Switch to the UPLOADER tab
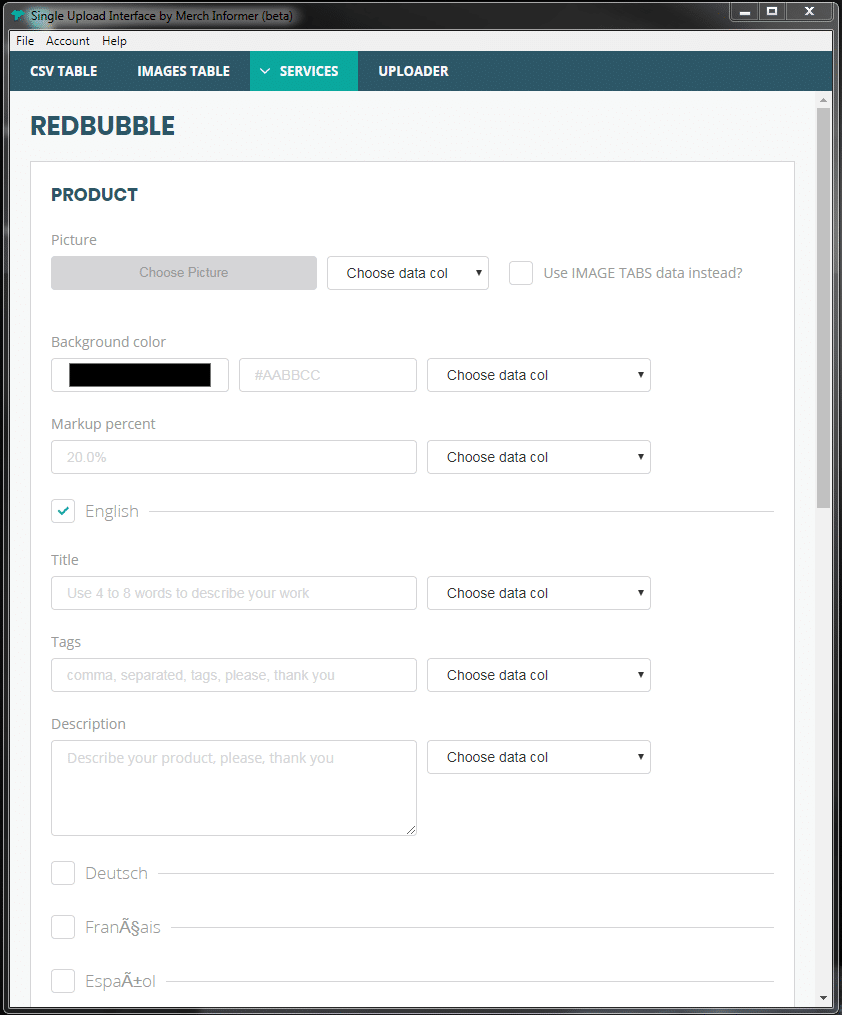Viewport: 842px width, 1015px height. tap(413, 71)
